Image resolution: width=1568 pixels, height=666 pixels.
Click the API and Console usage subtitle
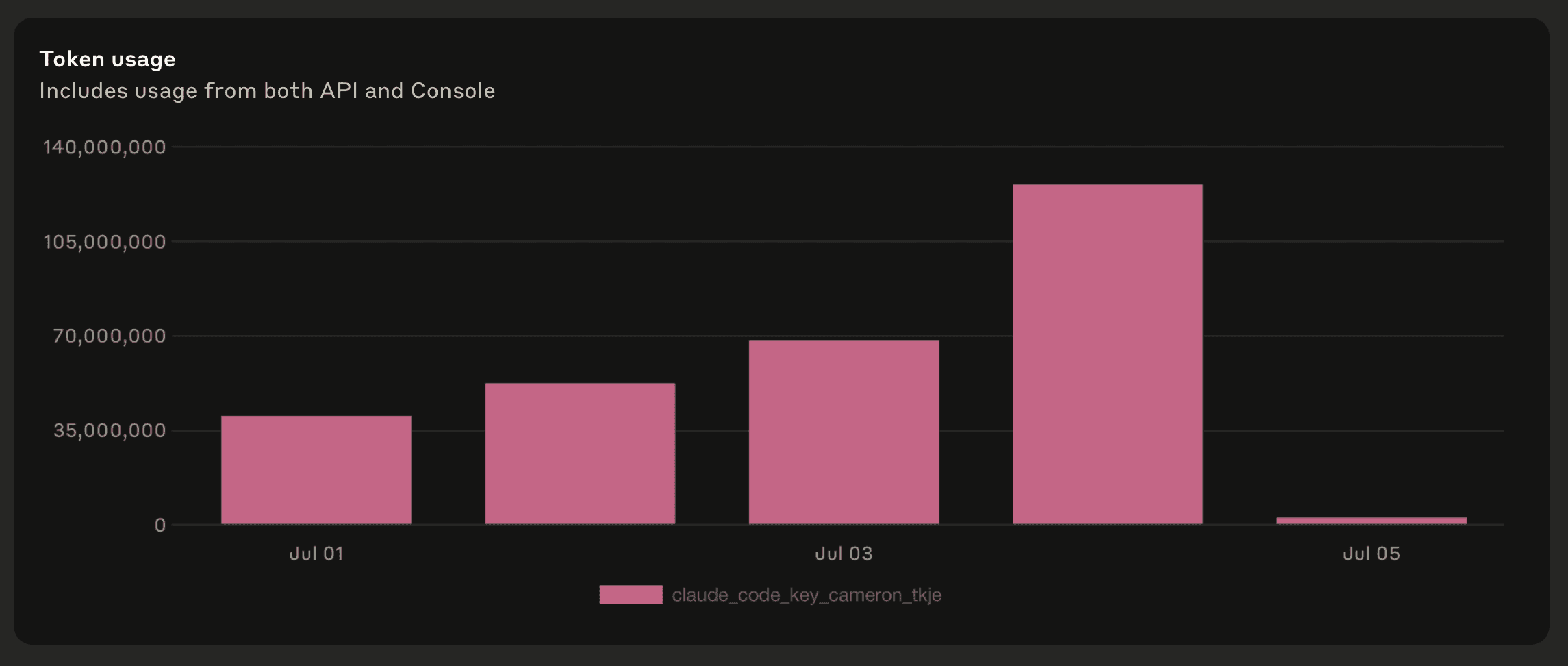click(x=267, y=90)
